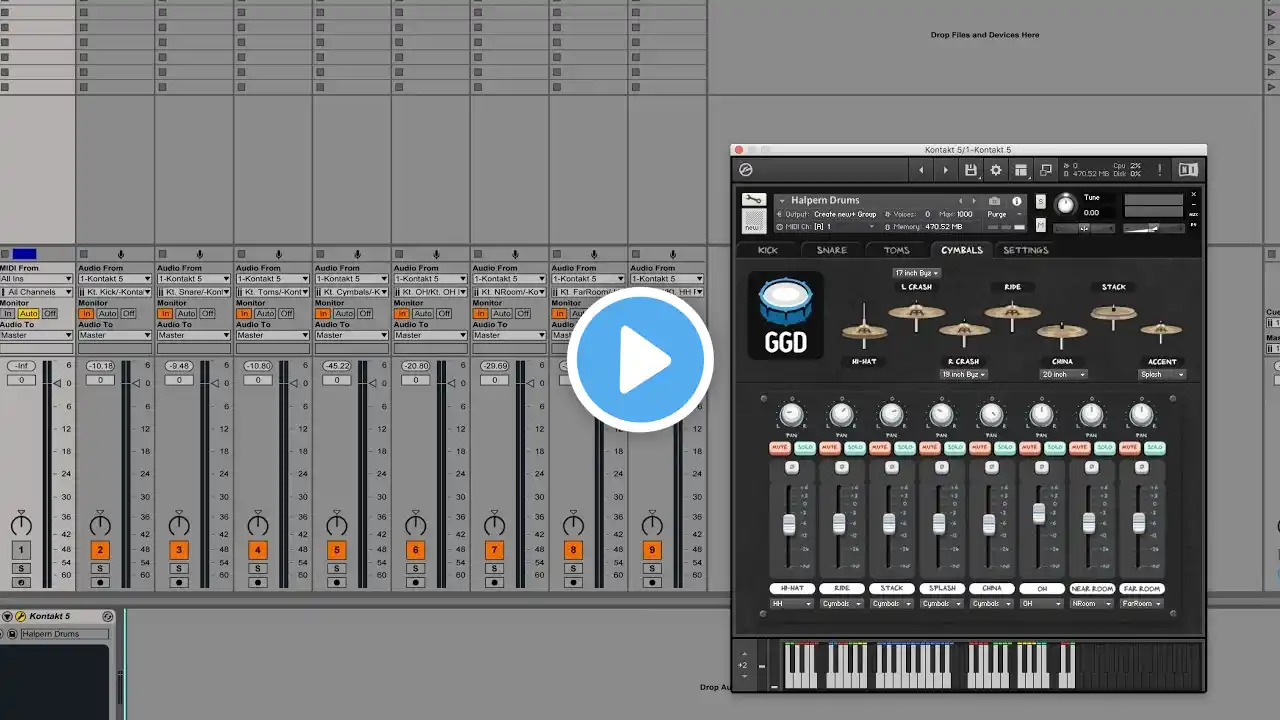Open the R Crash '19 inch Byz' dropdown
Viewport: 1280px width, 720px height.
pos(963,374)
